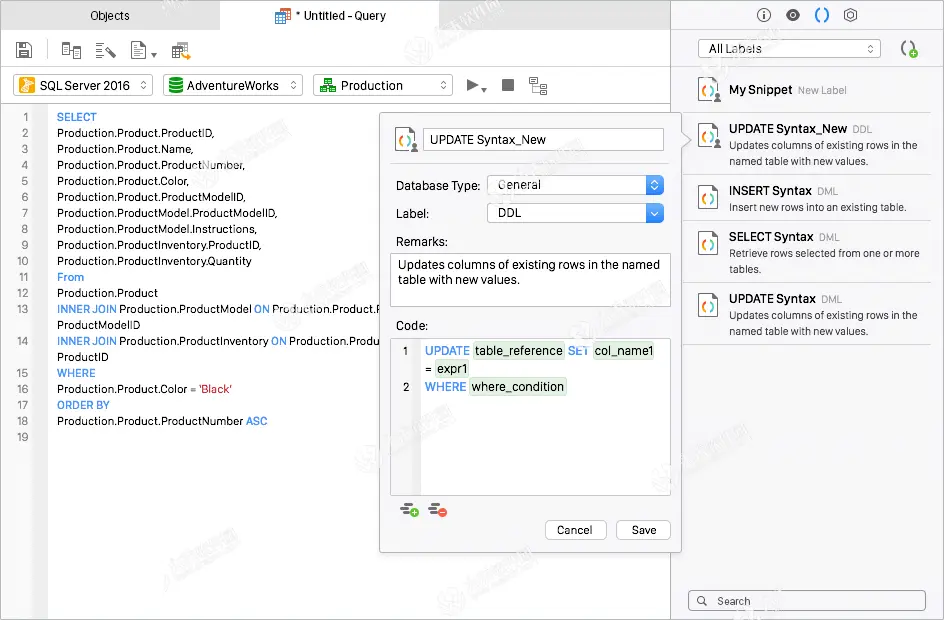The image size is (944, 620).
Task: Open the AdventureWorks database dropdown
Action: pos(233,85)
